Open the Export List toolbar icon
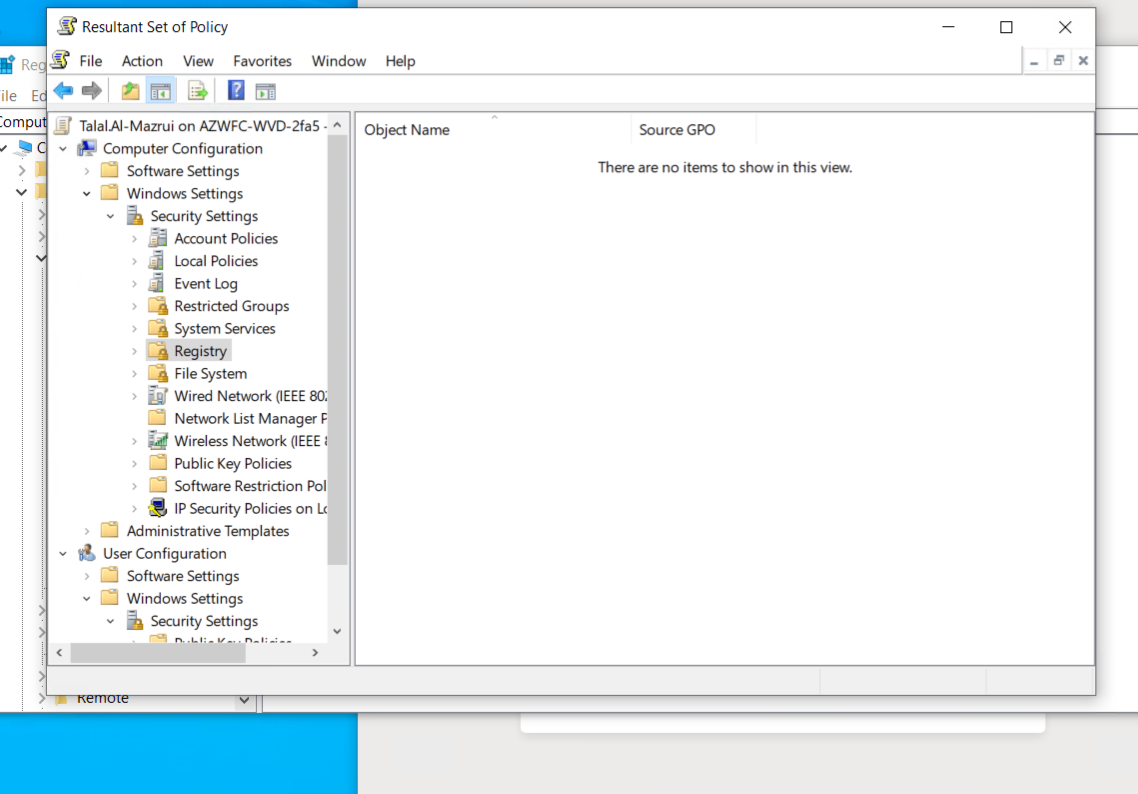The width and height of the screenshot is (1138, 794). [x=197, y=90]
